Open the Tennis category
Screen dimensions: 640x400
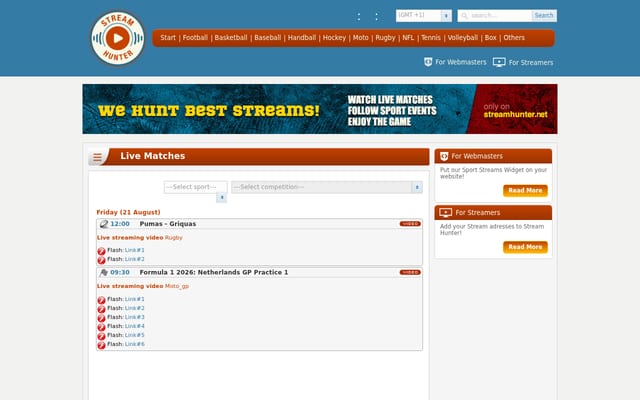pyautogui.click(x=431, y=38)
